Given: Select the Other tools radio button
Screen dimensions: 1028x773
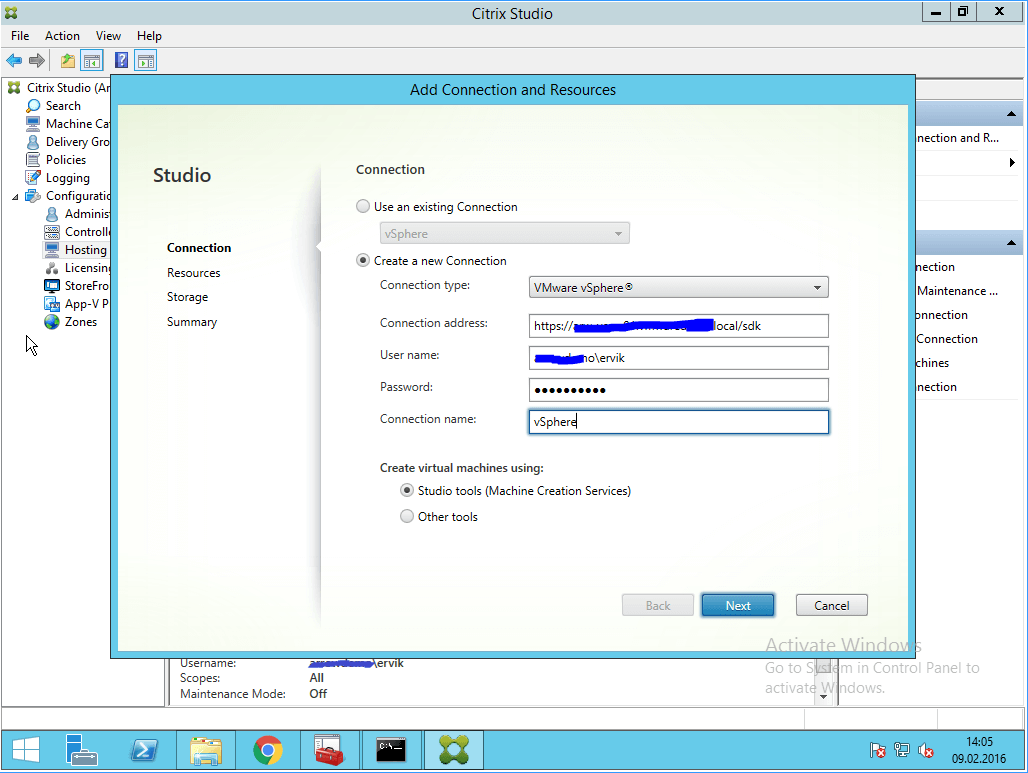Looking at the screenshot, I should click(x=407, y=517).
